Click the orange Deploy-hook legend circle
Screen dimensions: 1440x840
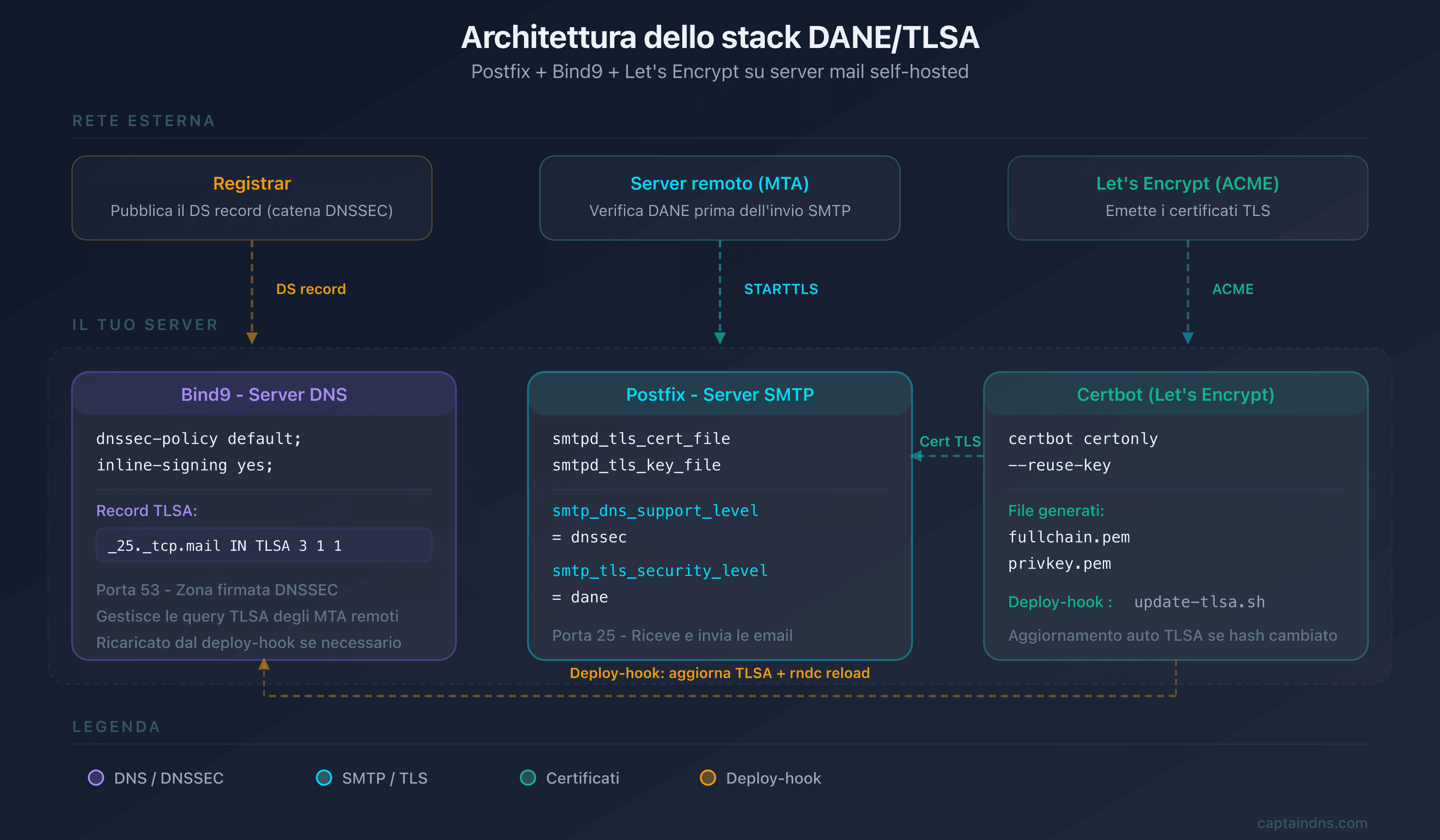(x=708, y=778)
